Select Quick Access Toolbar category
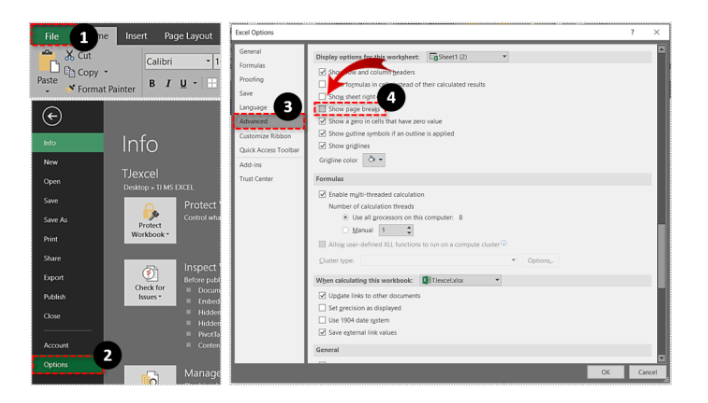 269,149
